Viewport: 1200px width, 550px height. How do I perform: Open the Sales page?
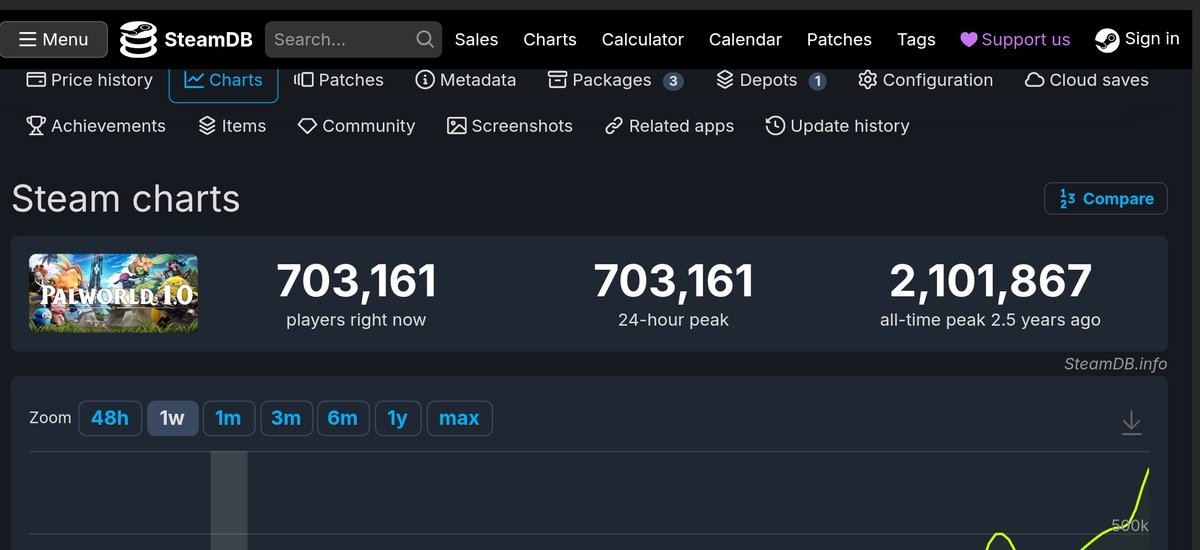[x=476, y=40]
